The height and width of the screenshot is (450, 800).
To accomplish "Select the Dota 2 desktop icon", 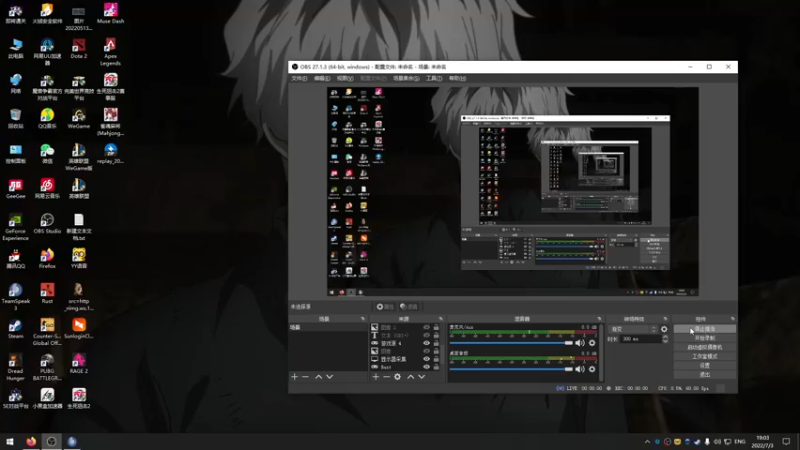I will [x=79, y=48].
